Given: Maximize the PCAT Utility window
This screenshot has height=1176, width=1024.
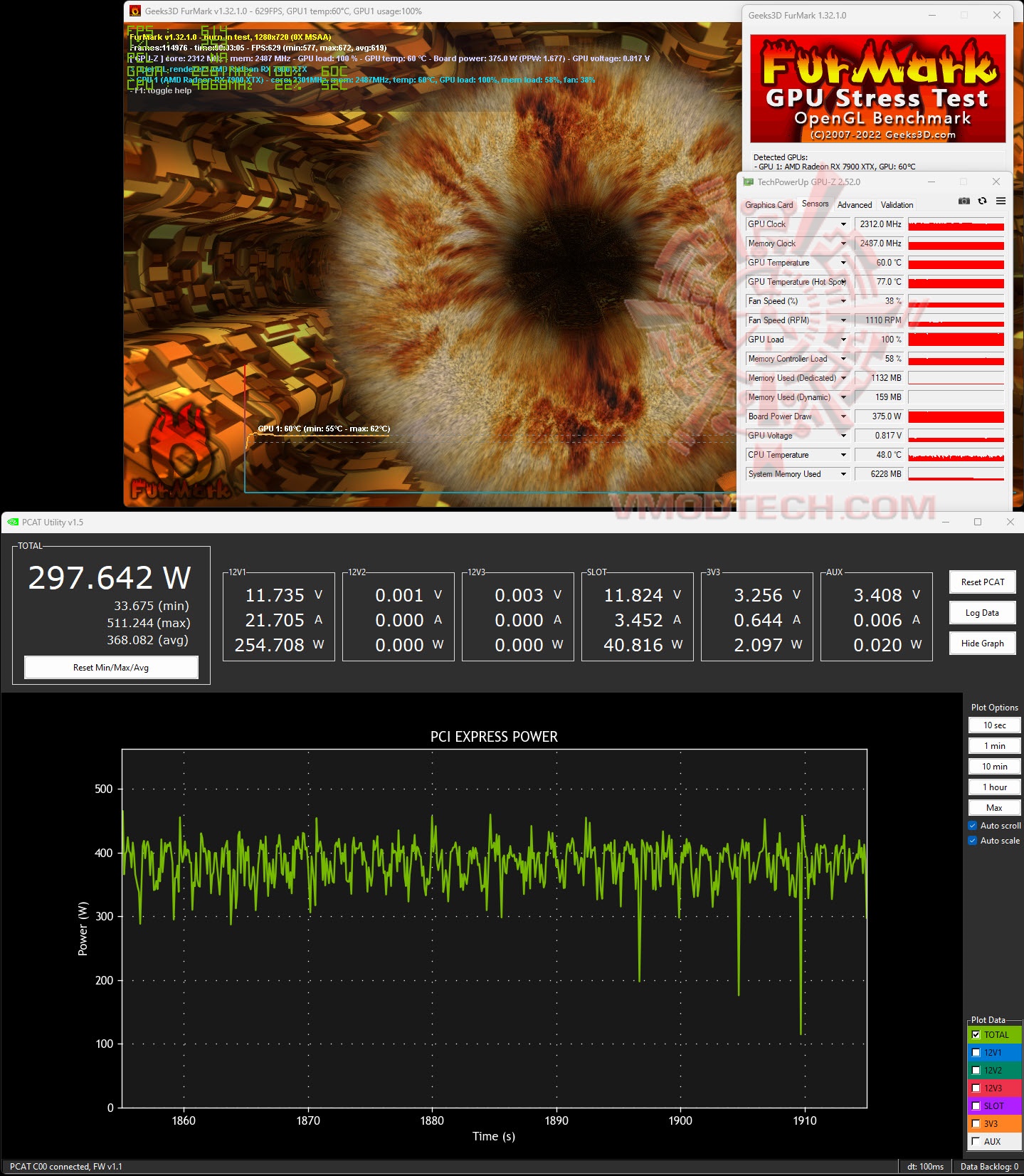Looking at the screenshot, I should 978,523.
